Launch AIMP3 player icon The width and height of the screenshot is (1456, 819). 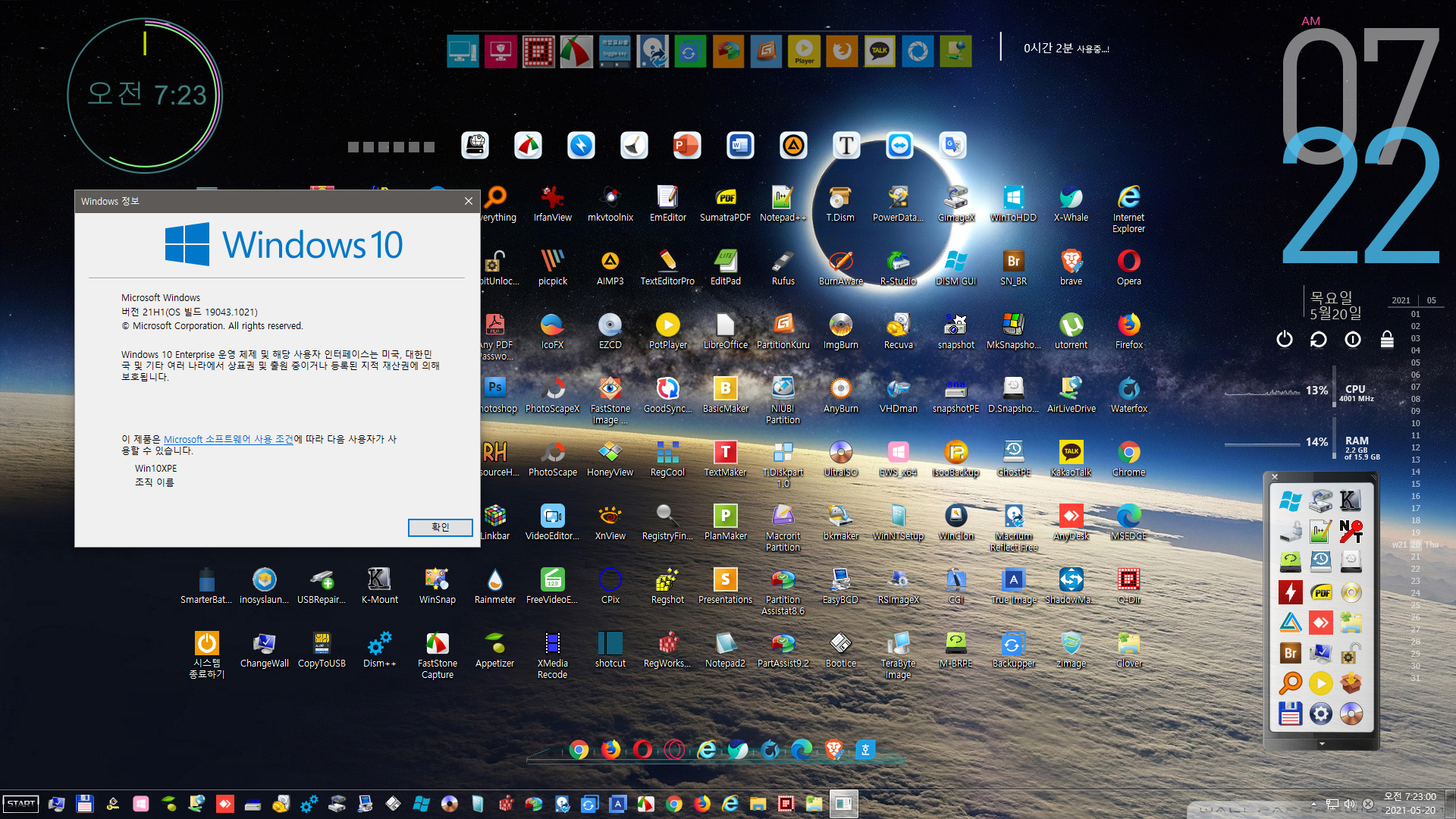click(610, 268)
